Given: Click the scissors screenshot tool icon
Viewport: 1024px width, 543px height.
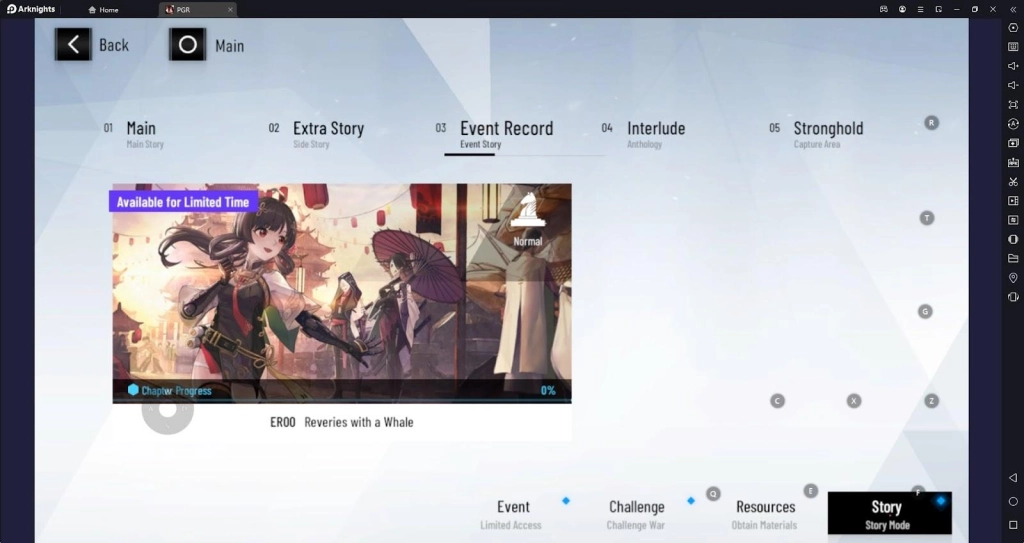Looking at the screenshot, I should tap(1013, 181).
